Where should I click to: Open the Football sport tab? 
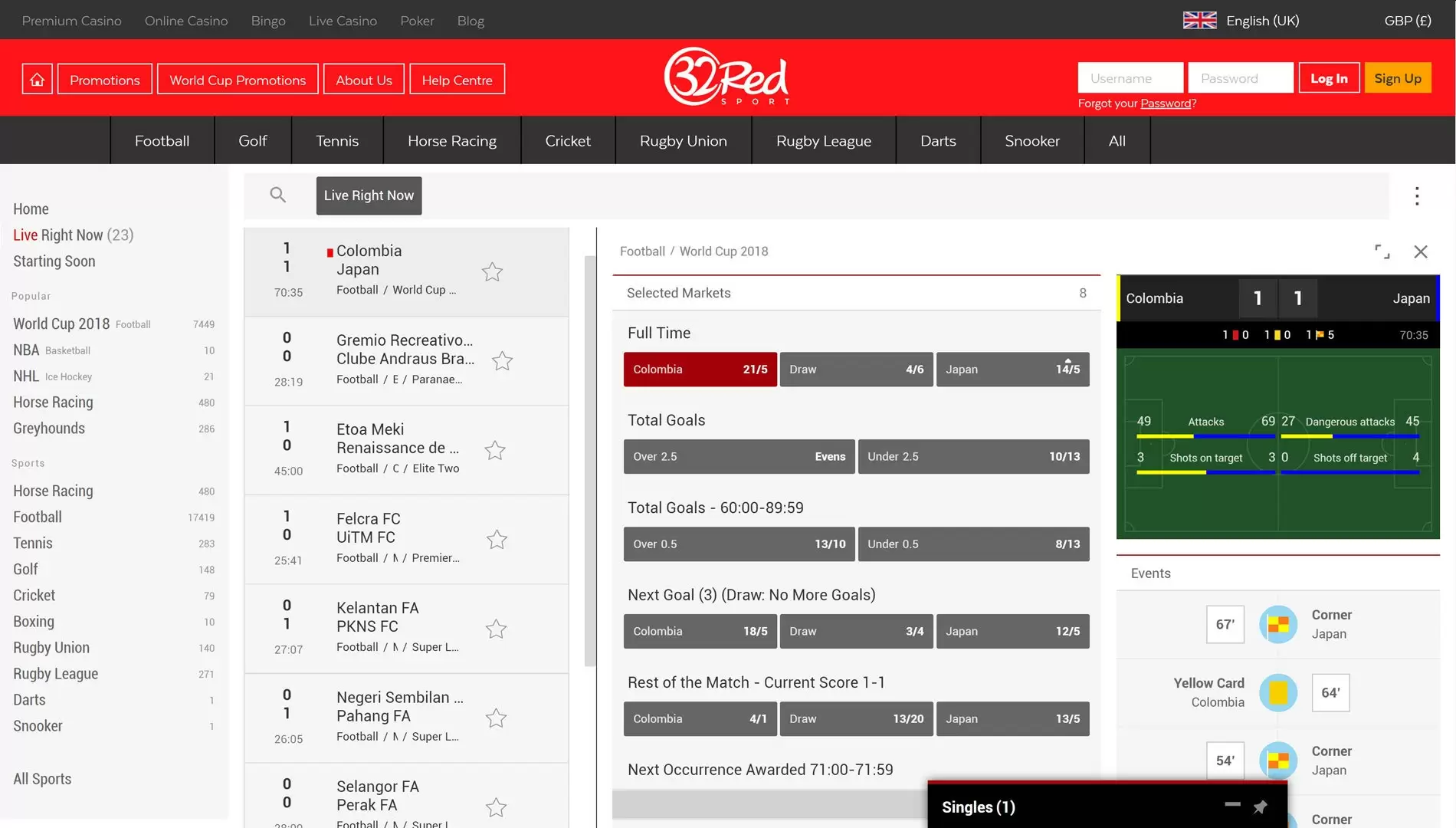point(162,140)
